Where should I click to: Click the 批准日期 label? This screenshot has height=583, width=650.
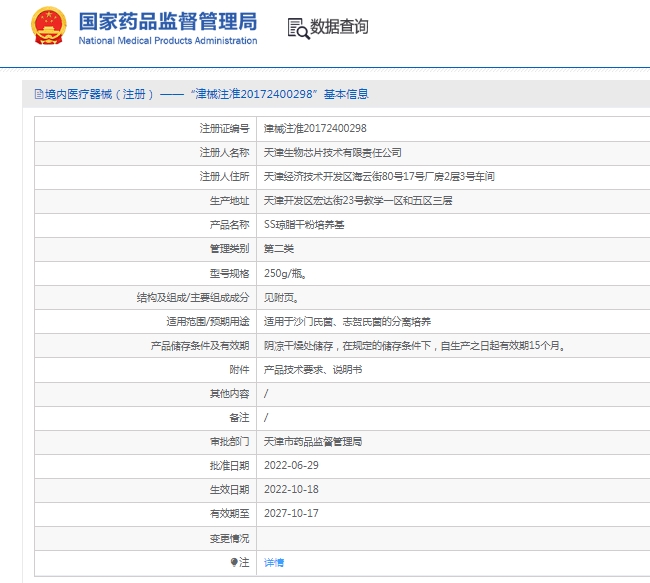tap(229, 466)
